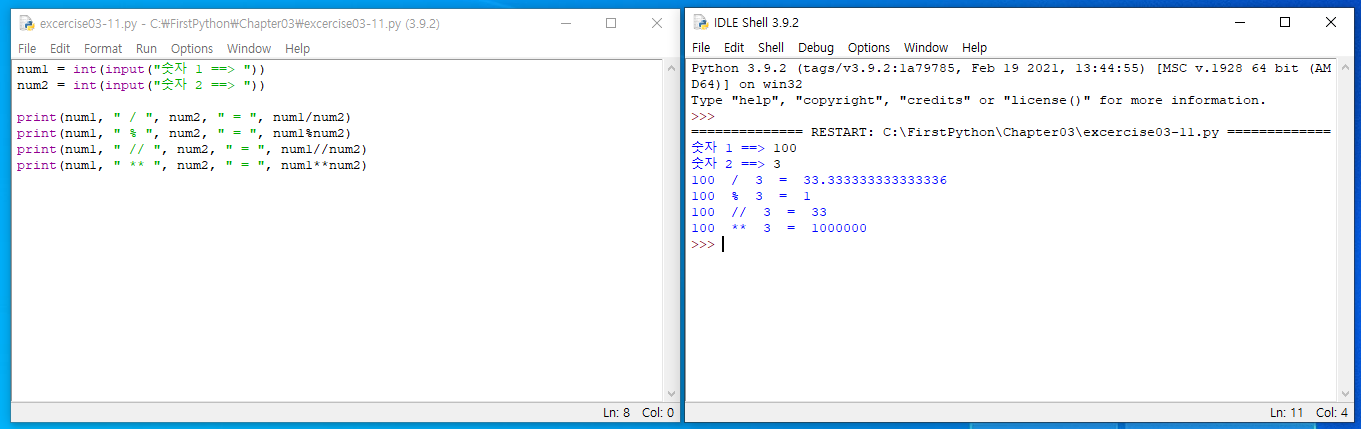Close the excercise03-11.py editor window
This screenshot has width=1361, height=429.
tap(657, 23)
